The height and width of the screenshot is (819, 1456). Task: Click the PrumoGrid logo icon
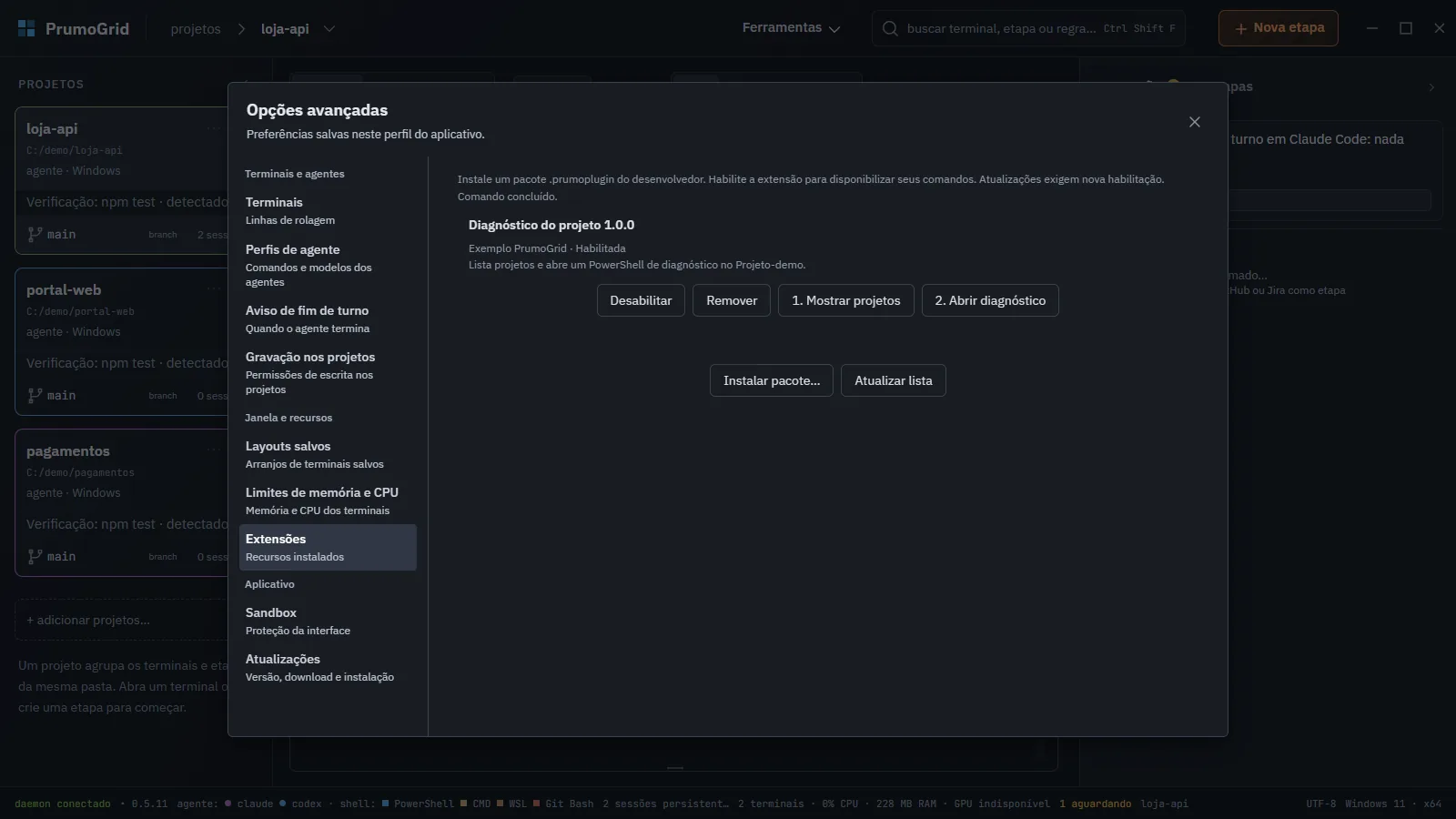coord(26,28)
